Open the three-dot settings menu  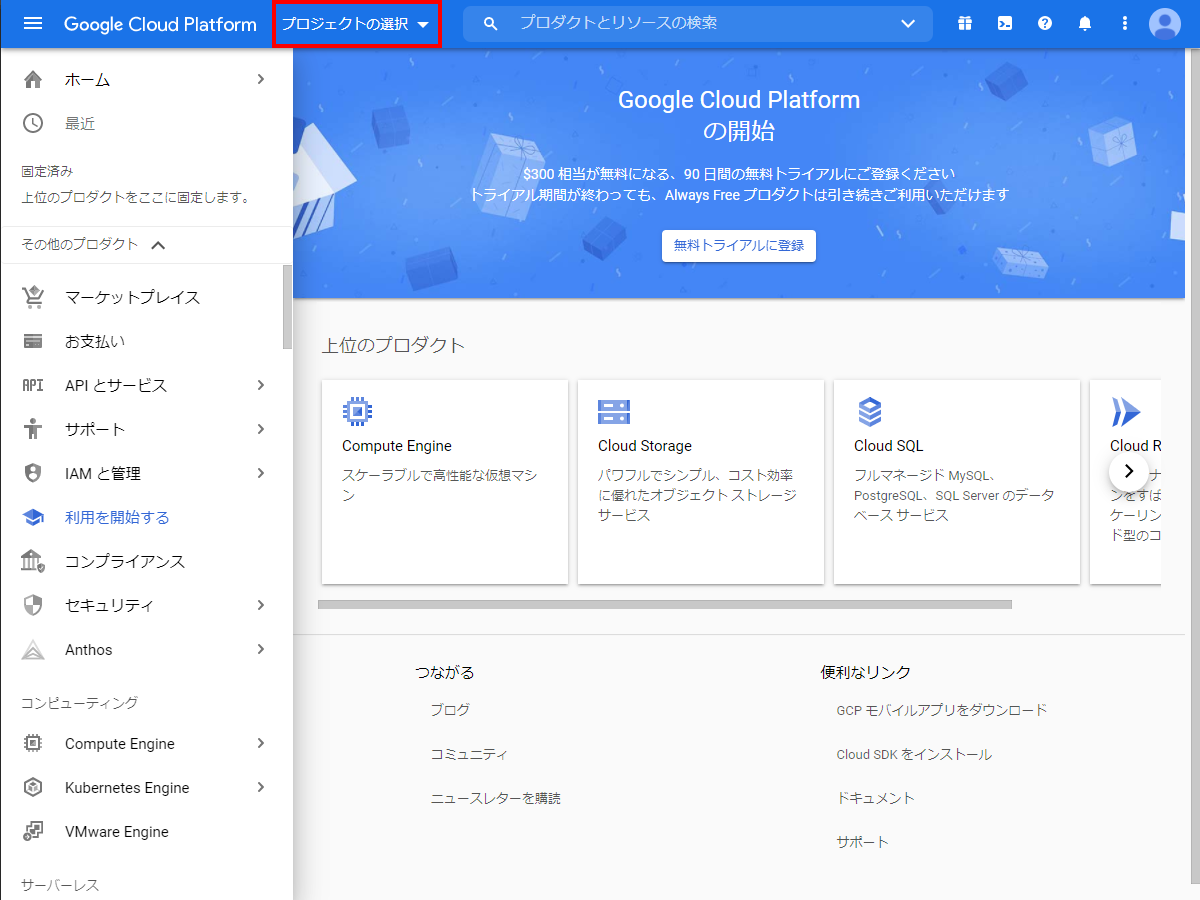point(1125,23)
